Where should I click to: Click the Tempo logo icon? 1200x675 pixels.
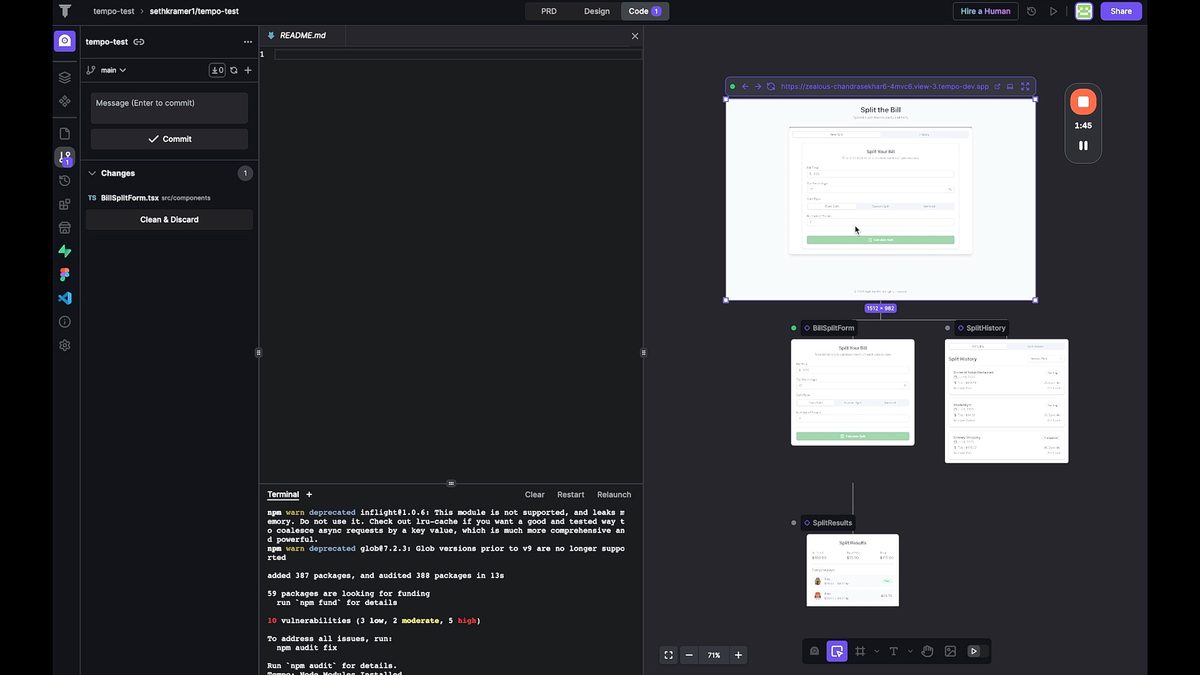tap(65, 11)
